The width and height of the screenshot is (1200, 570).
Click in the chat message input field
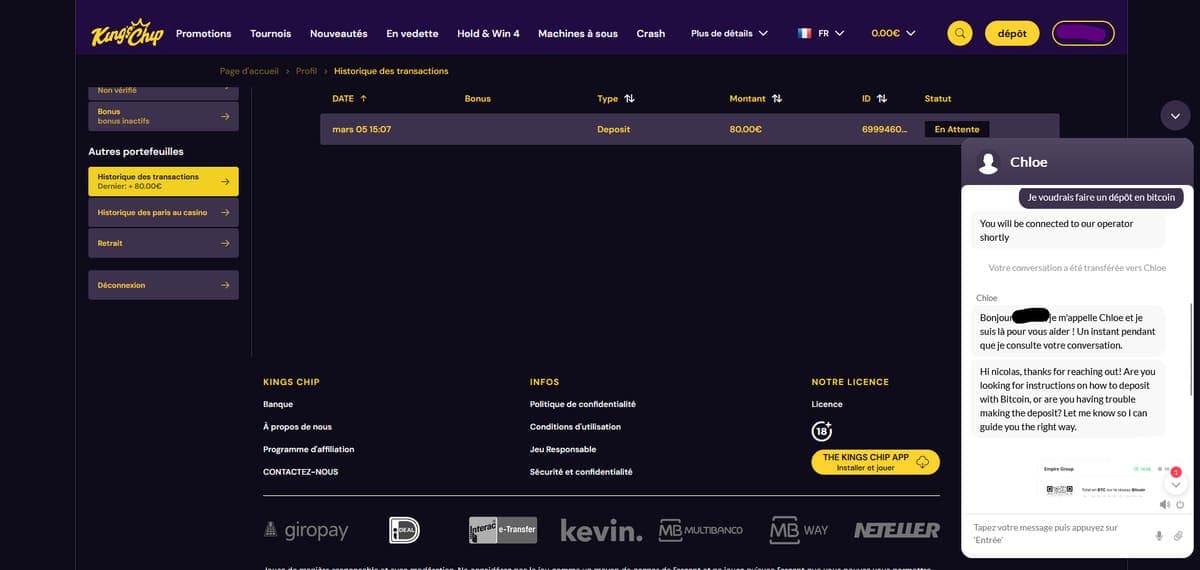[x=1058, y=533]
